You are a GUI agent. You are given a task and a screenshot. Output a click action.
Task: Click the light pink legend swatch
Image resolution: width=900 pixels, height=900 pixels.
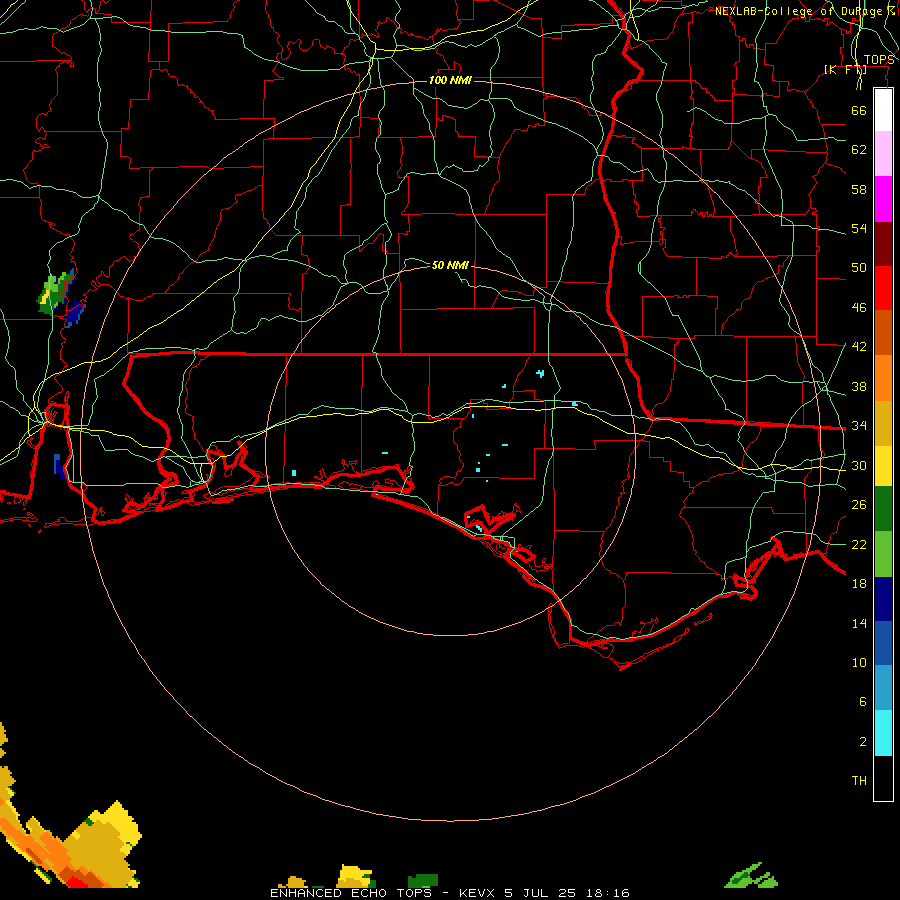883,153
